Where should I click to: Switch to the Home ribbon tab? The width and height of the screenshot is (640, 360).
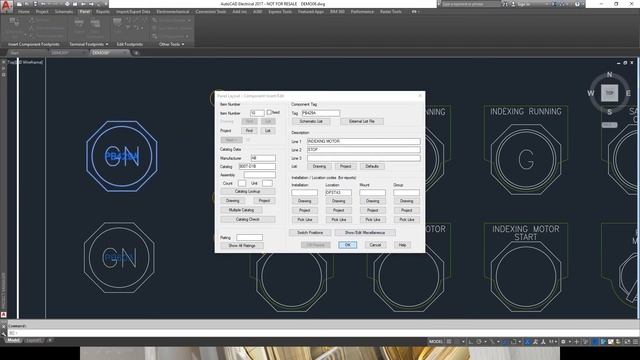click(24, 12)
